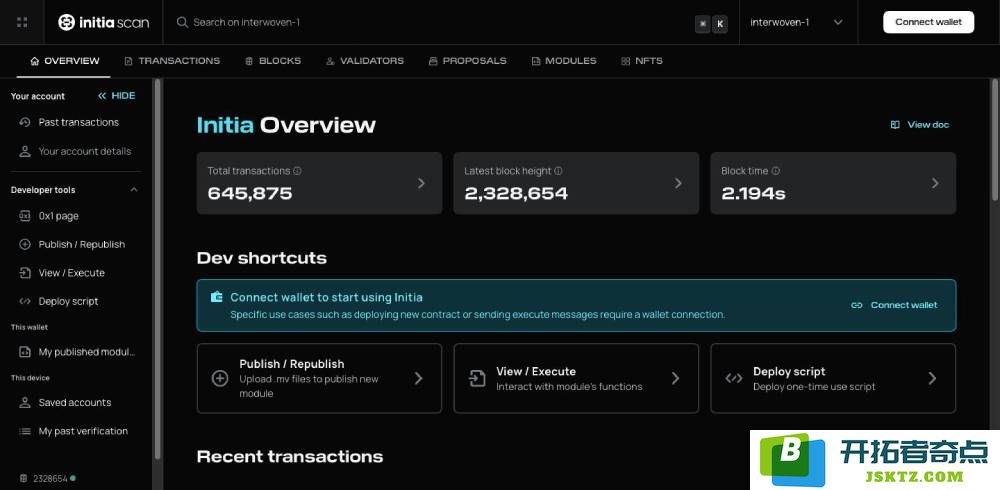Click the K keyboard shortcut badge
Viewport: 1000px width, 490px height.
[719, 24]
